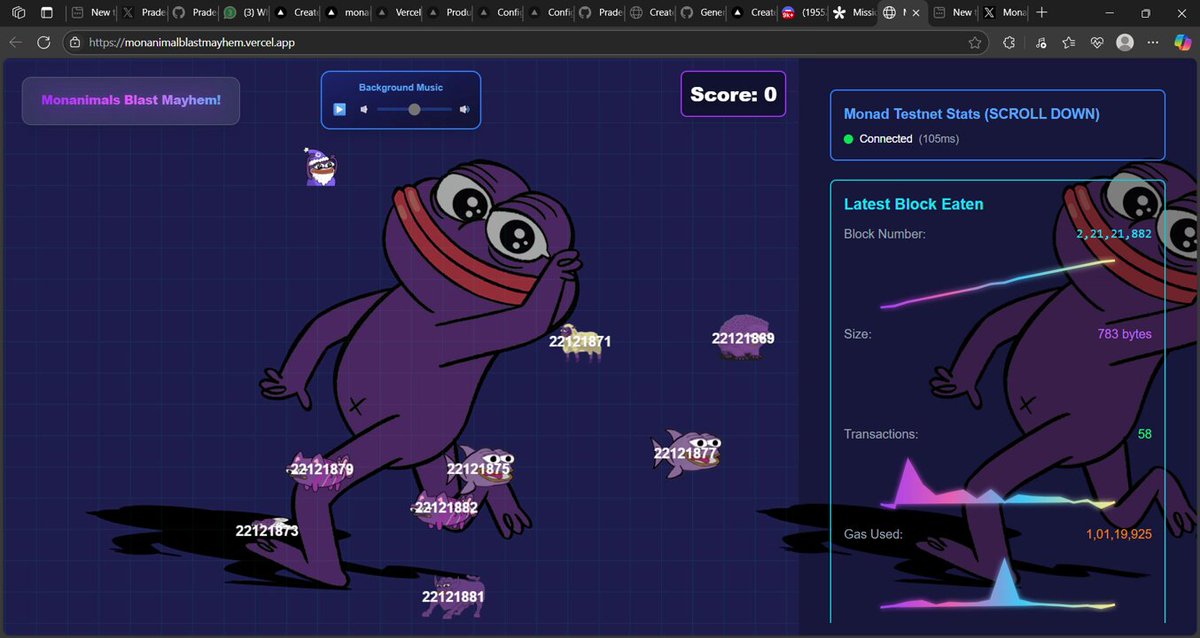Open the Favorites list icon

click(1069, 43)
